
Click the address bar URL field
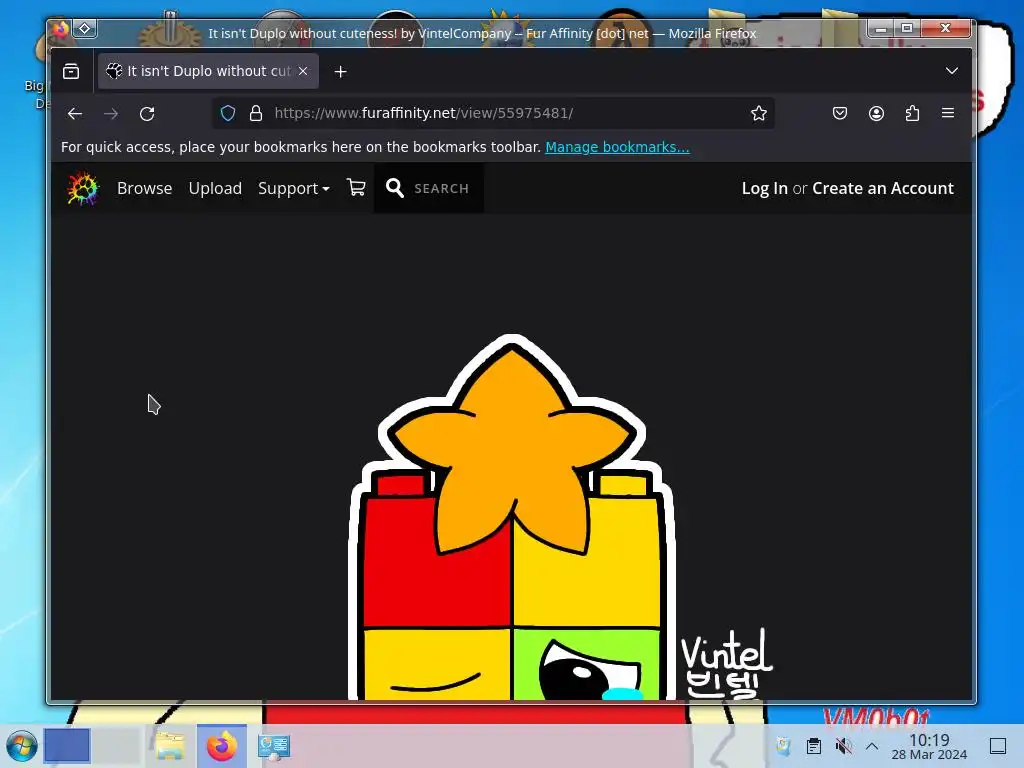coord(496,114)
